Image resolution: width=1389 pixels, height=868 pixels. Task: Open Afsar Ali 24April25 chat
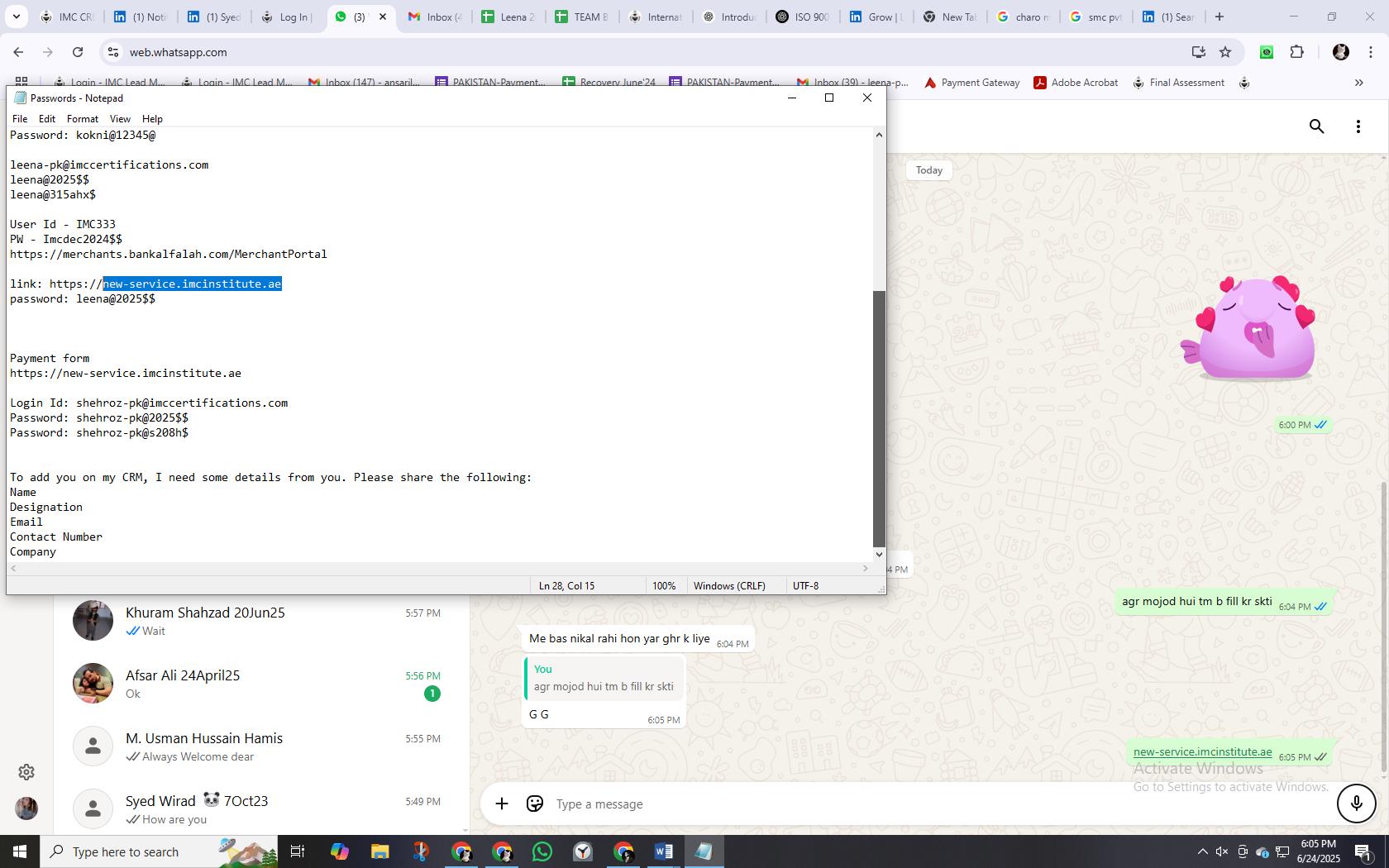(260, 684)
